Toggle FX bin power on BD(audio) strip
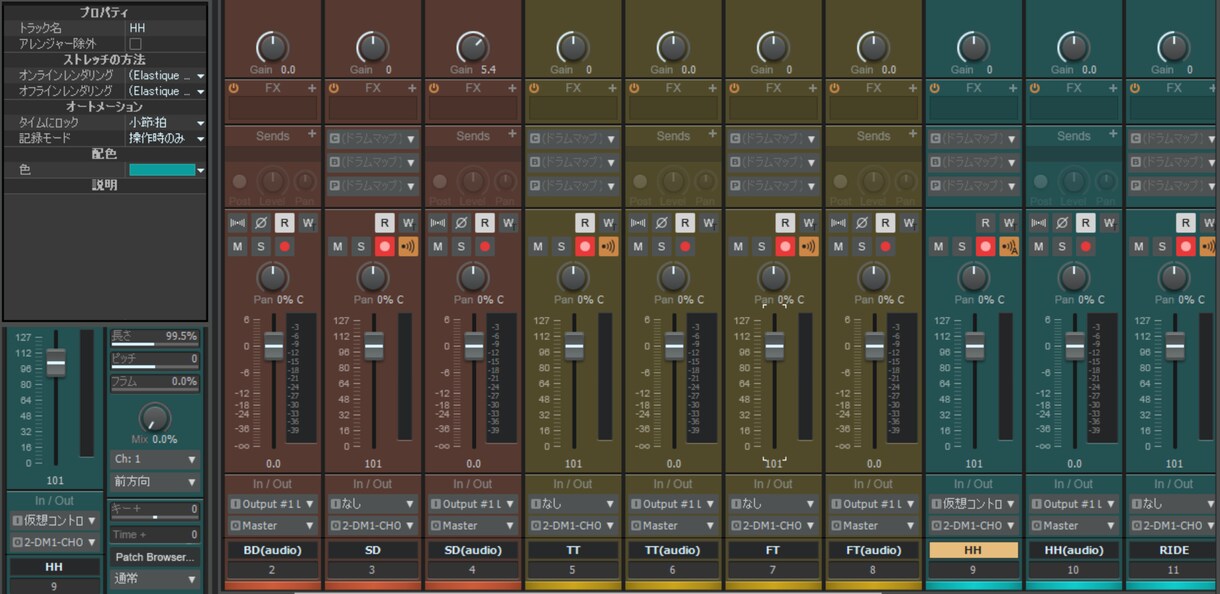The width and height of the screenshot is (1220, 594). pos(233,88)
